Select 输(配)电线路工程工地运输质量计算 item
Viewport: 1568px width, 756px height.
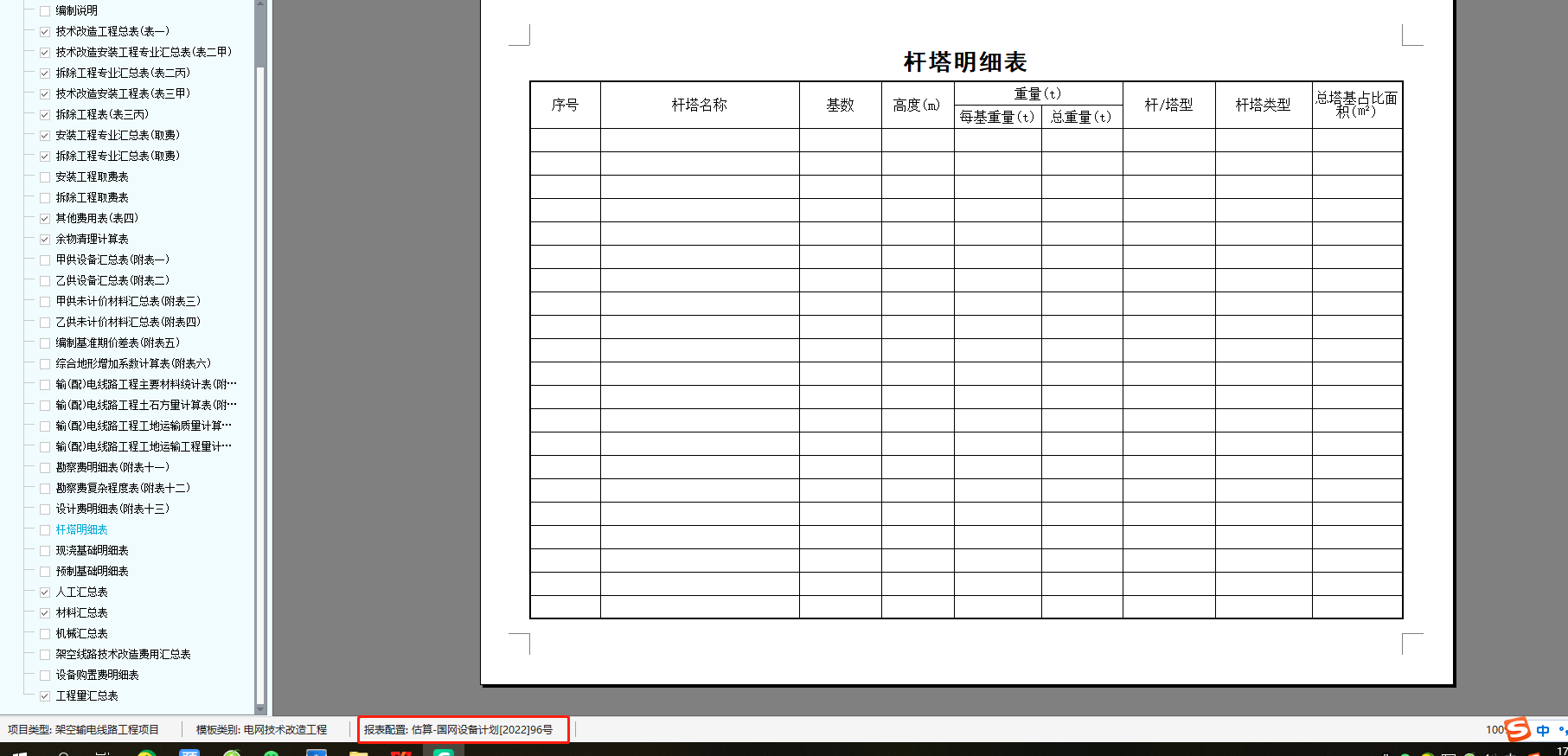click(144, 426)
